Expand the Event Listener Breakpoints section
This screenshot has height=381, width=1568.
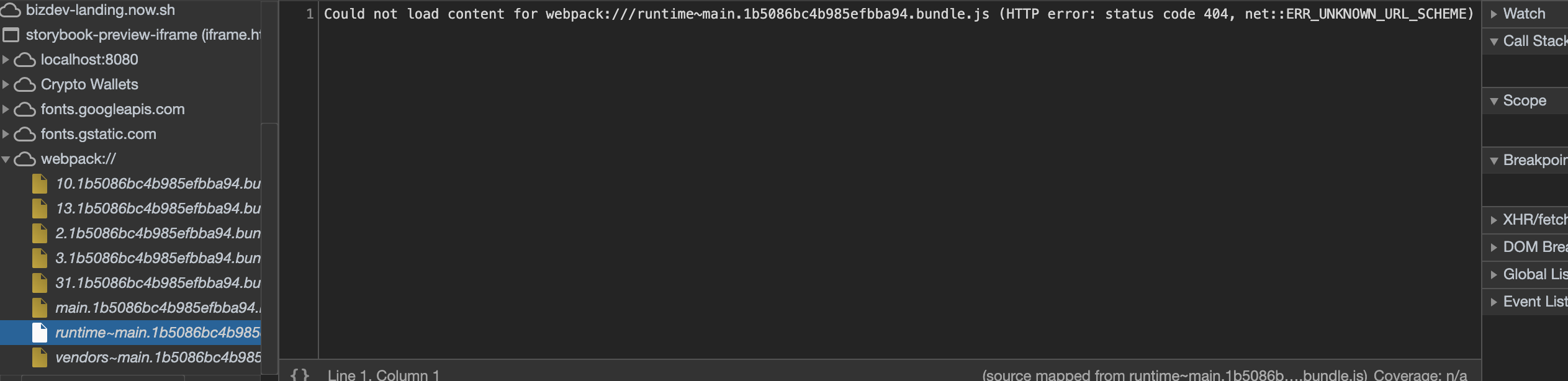1495,301
